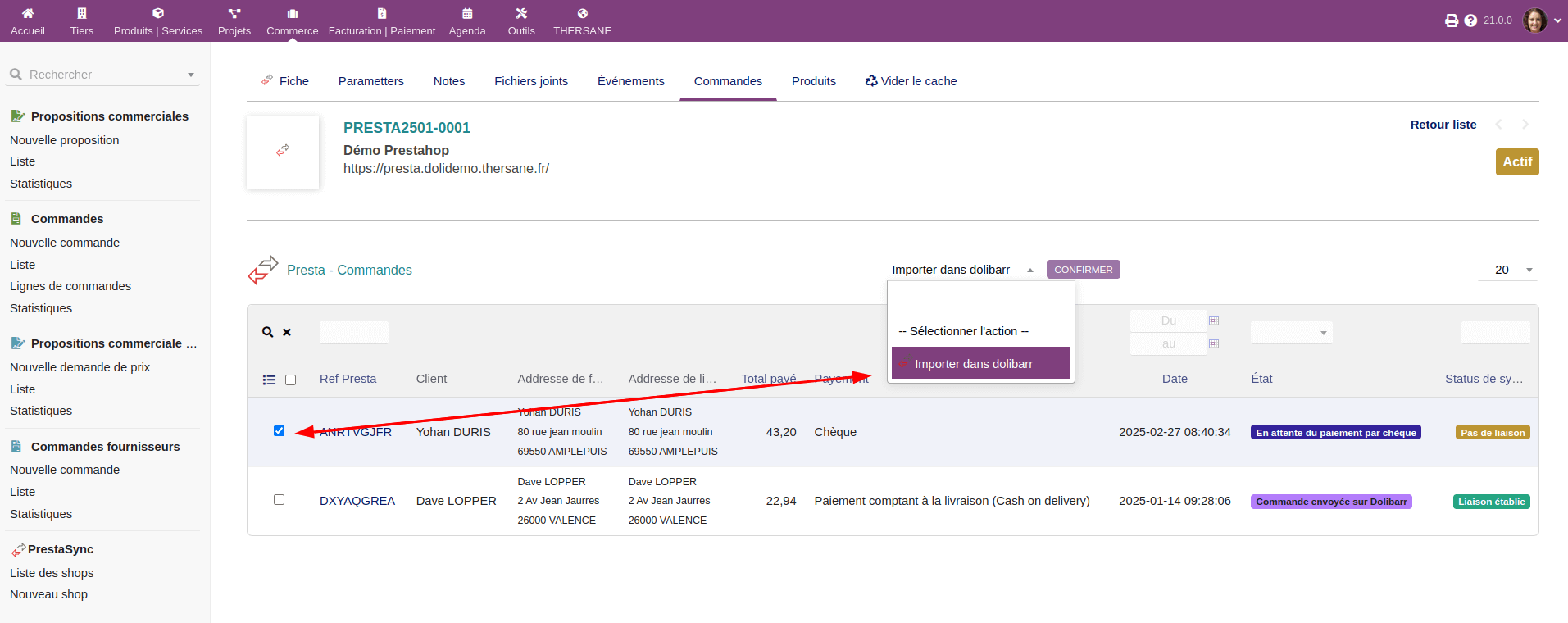Viewport: 1568px width, 623px height.
Task: Uncheck the ANRTVGJFR order checkbox
Action: [x=279, y=431]
